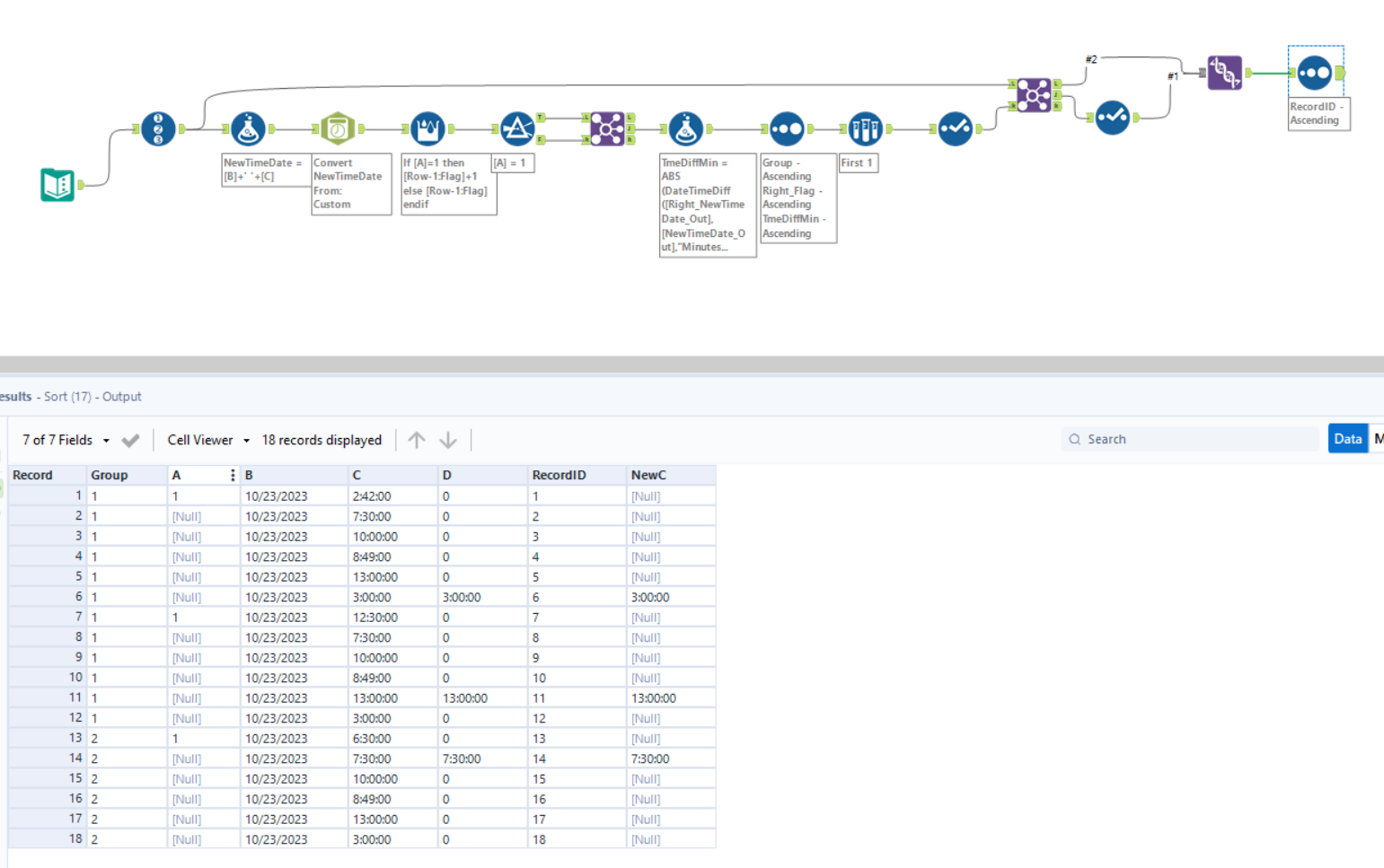The height and width of the screenshot is (868, 1384).
Task: Click the Select tool with checkmark icon
Action: point(955,127)
